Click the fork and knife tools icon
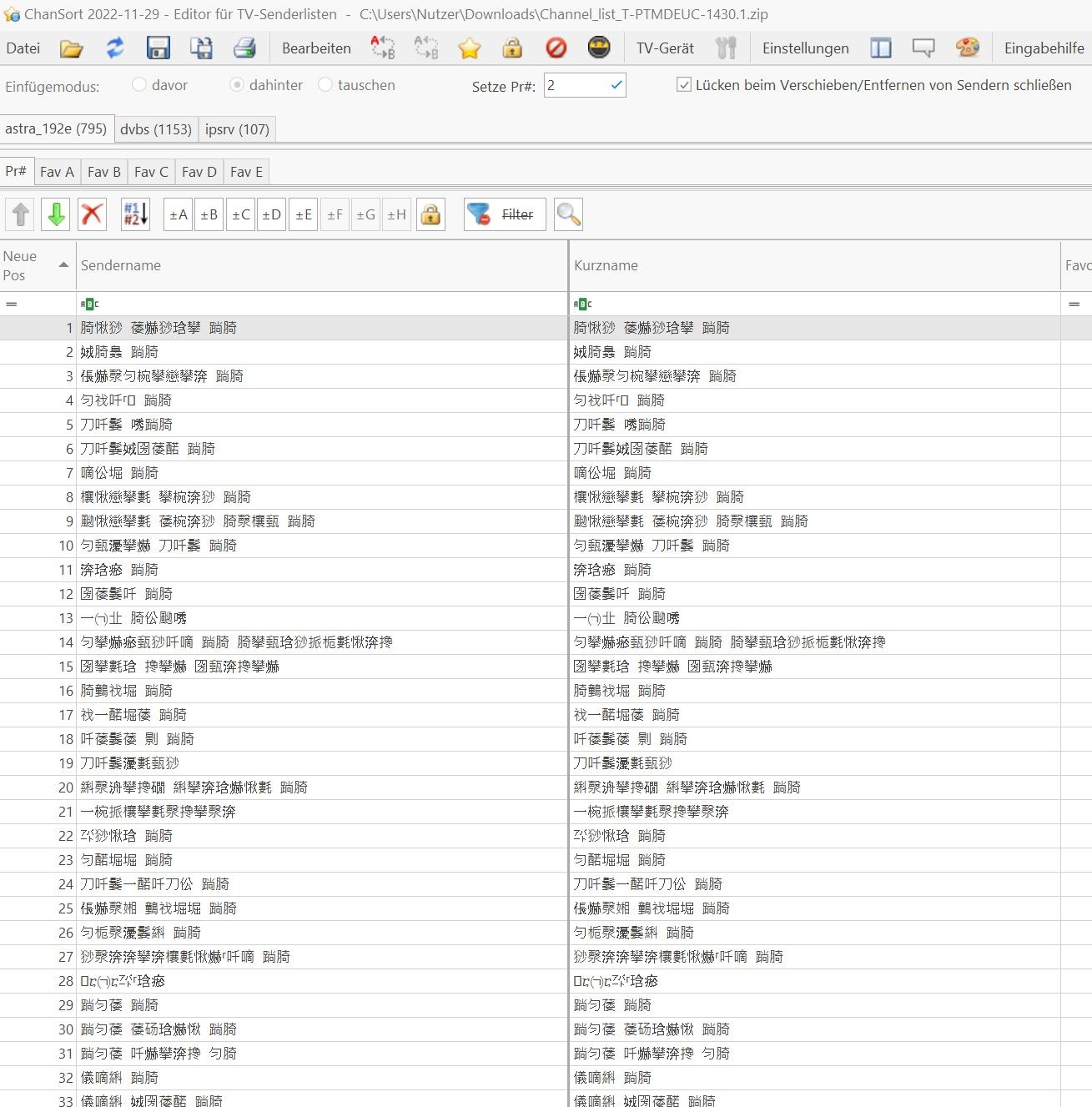Viewport: 1092px width, 1107px height. pyautogui.click(x=726, y=48)
